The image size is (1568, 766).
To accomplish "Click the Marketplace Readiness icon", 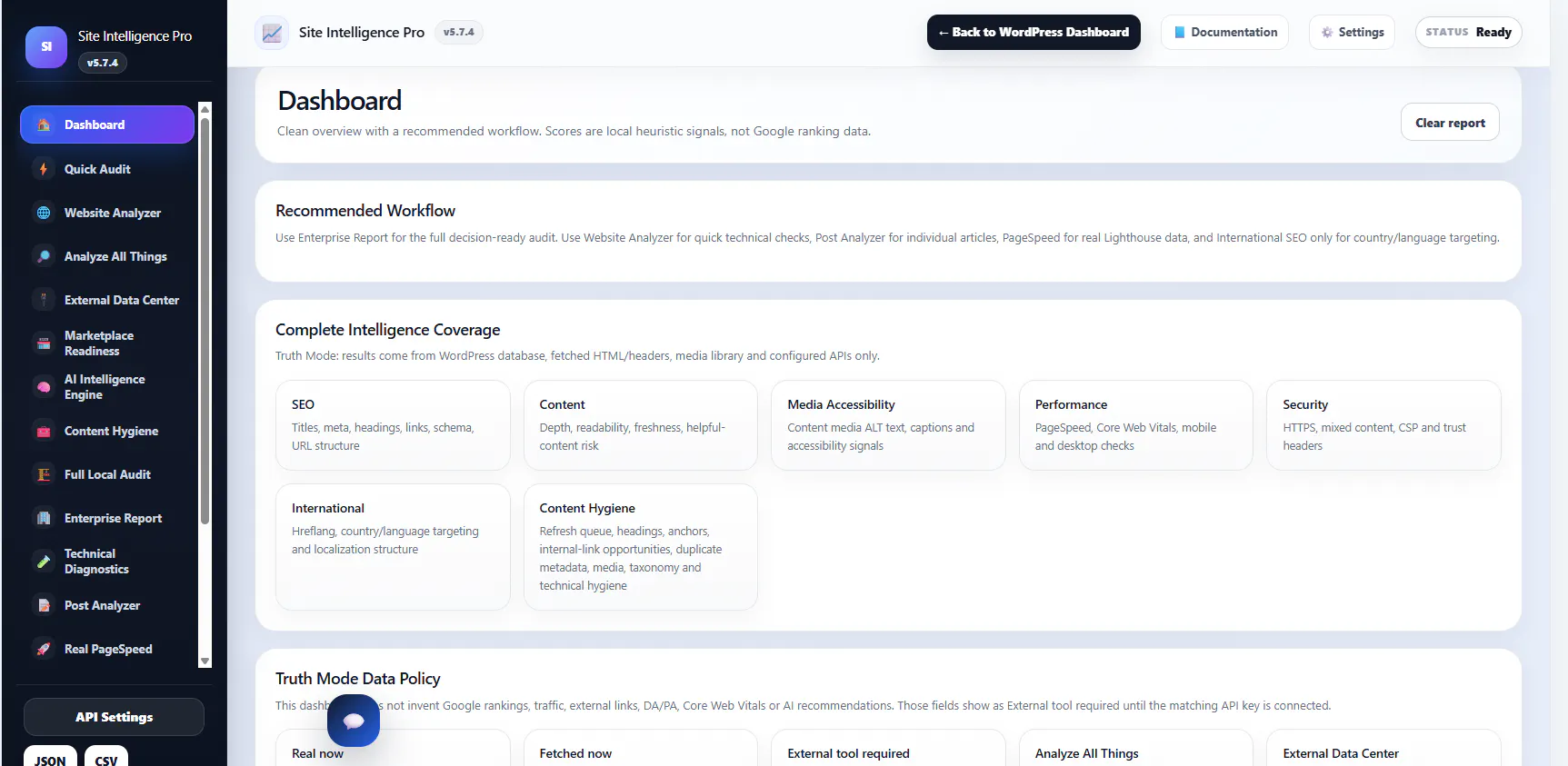I will (44, 343).
